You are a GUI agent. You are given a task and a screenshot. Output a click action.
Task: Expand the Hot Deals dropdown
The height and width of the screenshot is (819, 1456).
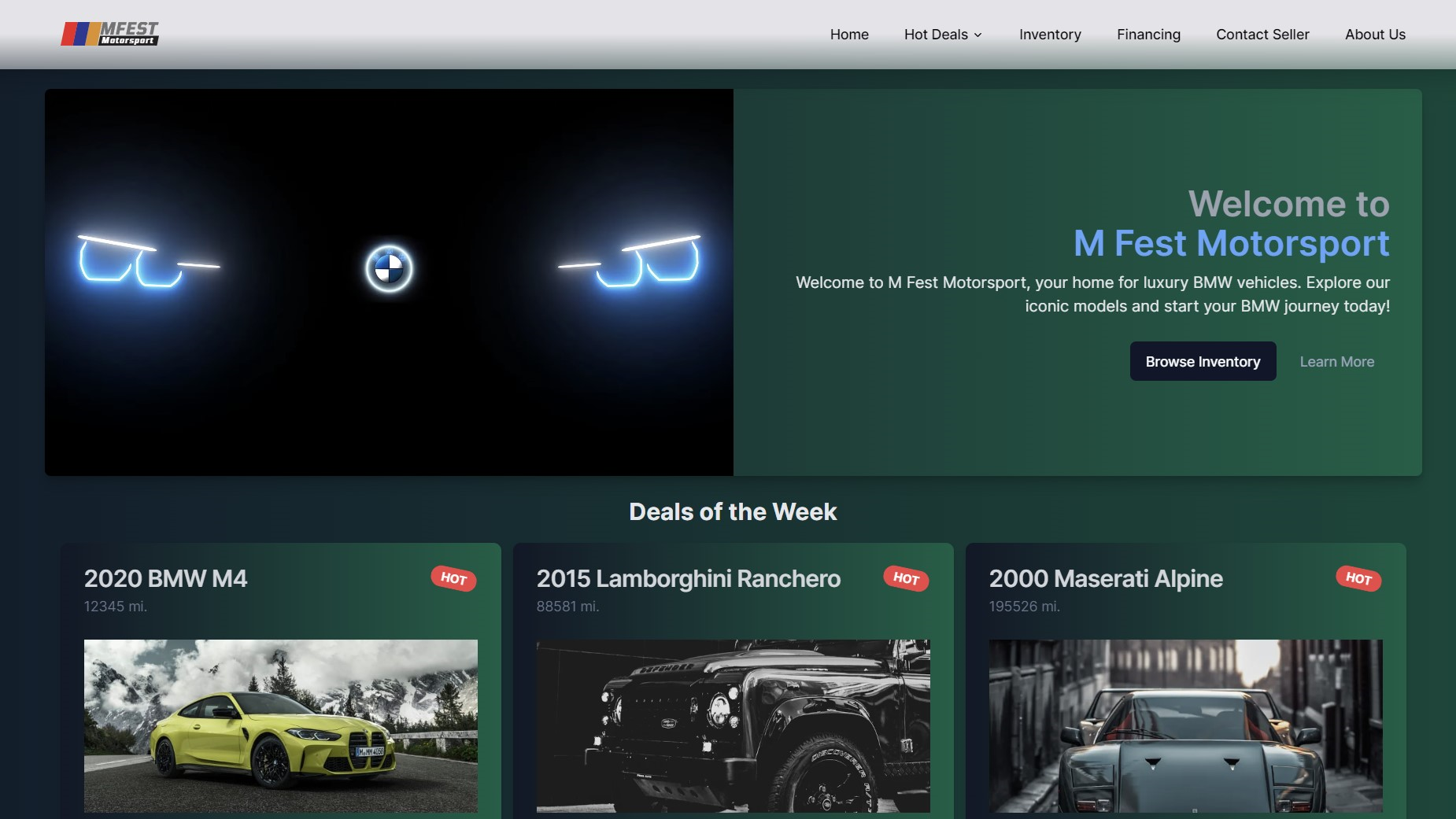pyautogui.click(x=943, y=35)
